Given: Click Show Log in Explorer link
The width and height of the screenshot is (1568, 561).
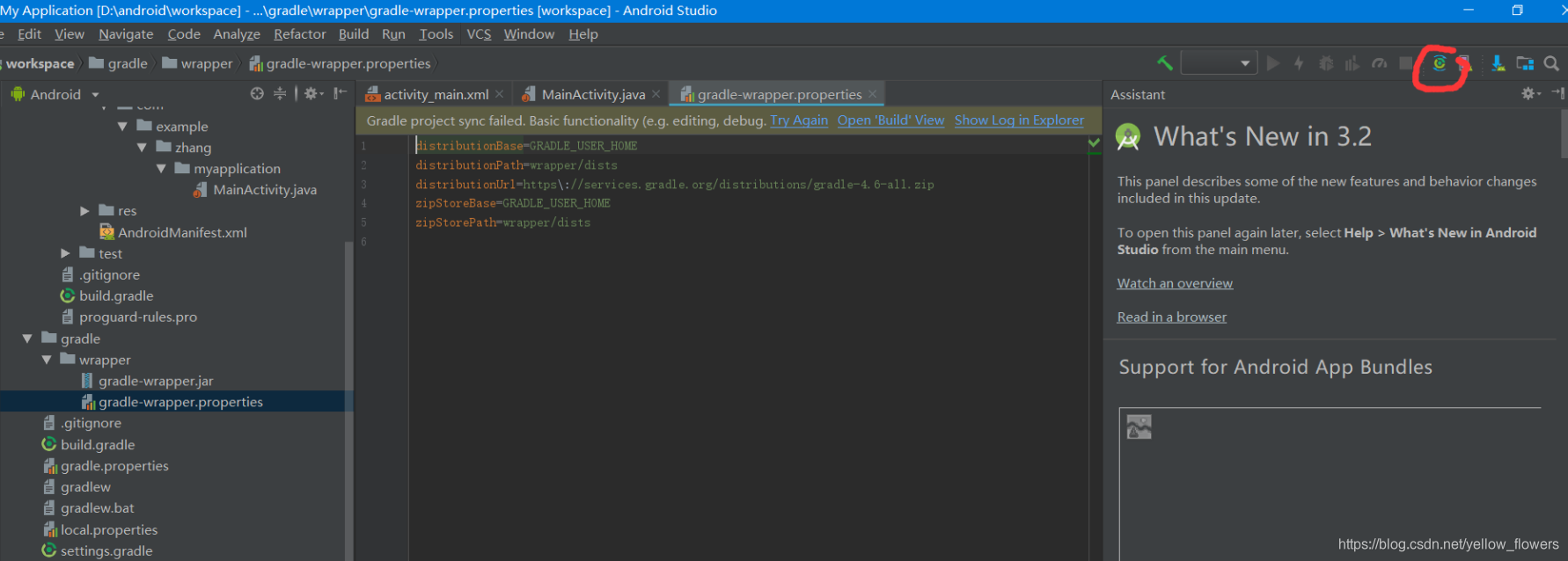Looking at the screenshot, I should 1019,120.
